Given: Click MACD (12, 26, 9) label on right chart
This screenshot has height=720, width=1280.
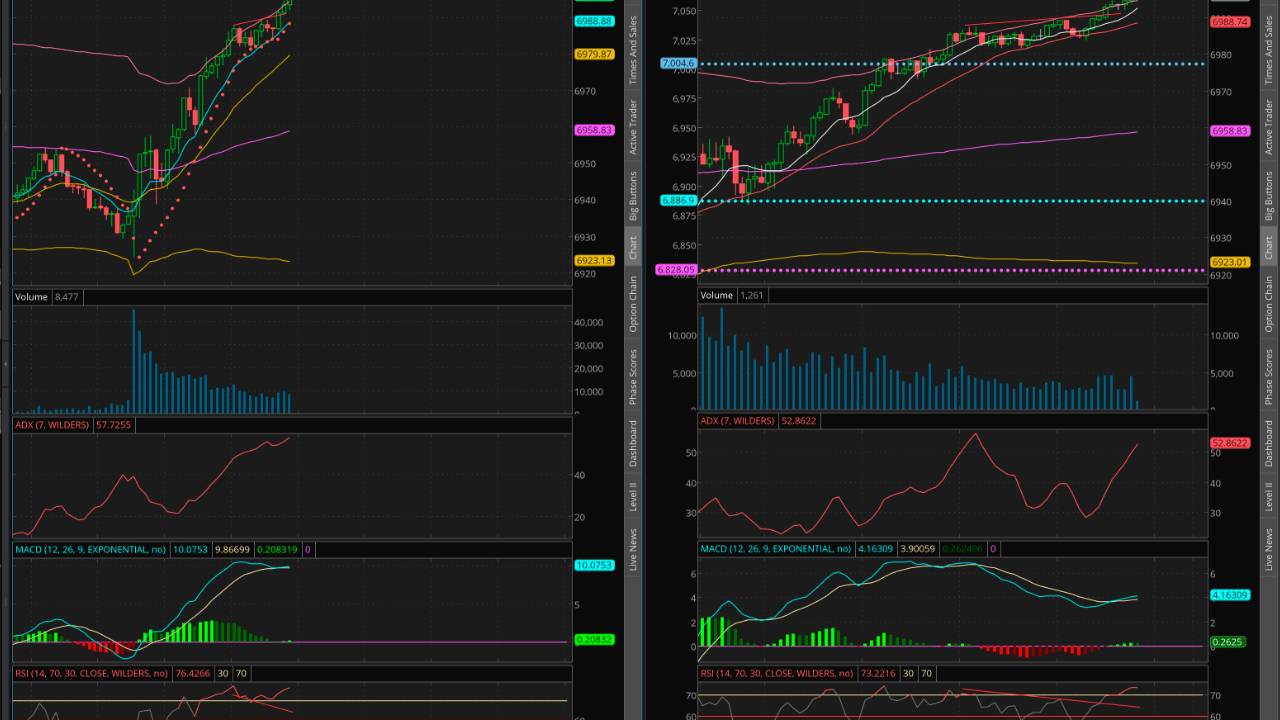Looking at the screenshot, I should [x=775, y=549].
